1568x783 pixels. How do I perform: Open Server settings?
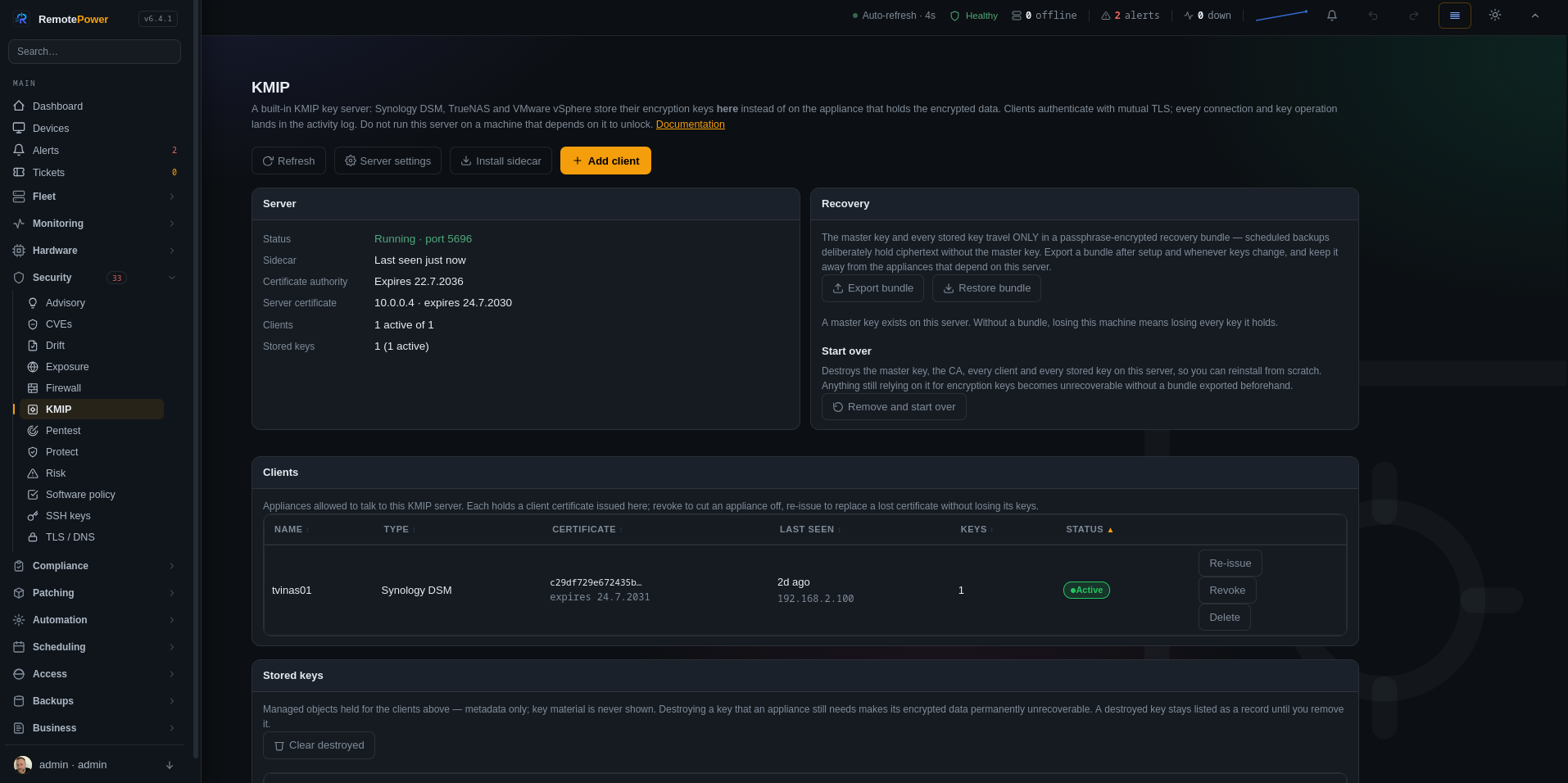click(x=387, y=161)
